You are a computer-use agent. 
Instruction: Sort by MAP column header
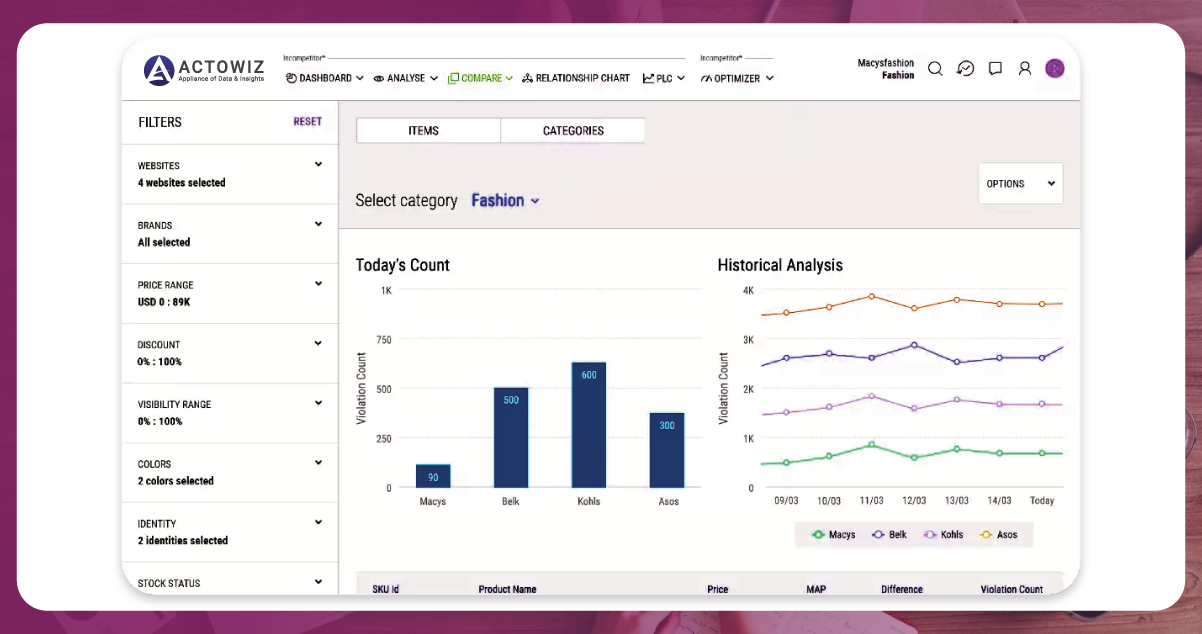[x=816, y=589]
